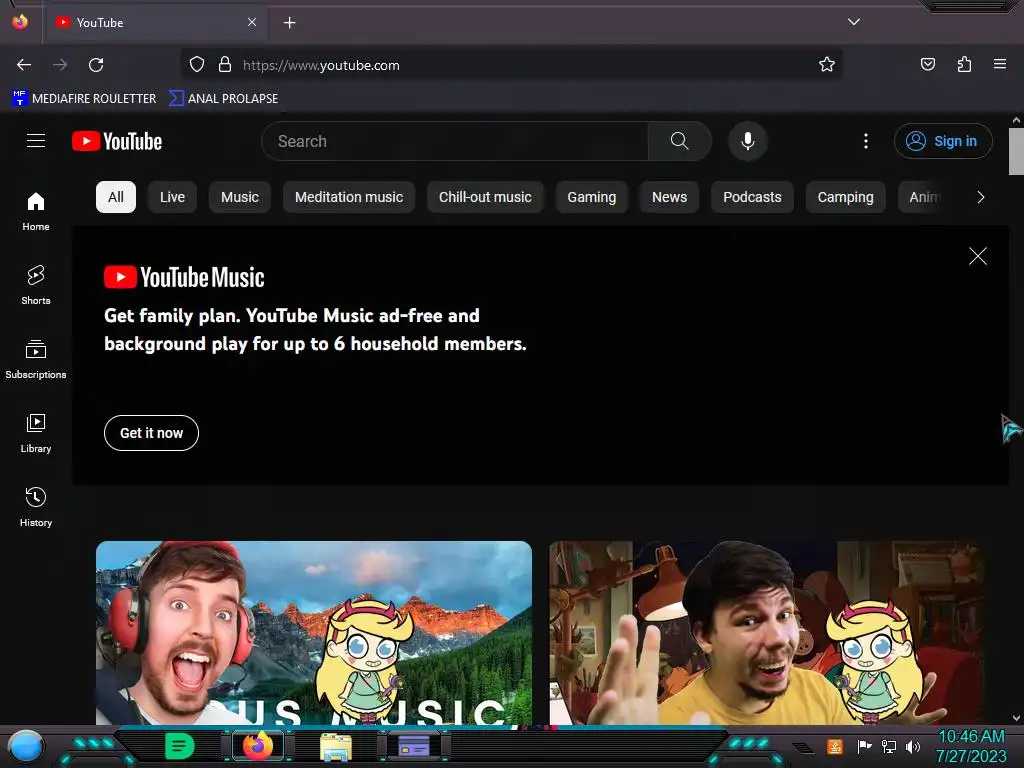Show more filter chips with arrow
The image size is (1024, 768).
tap(980, 197)
